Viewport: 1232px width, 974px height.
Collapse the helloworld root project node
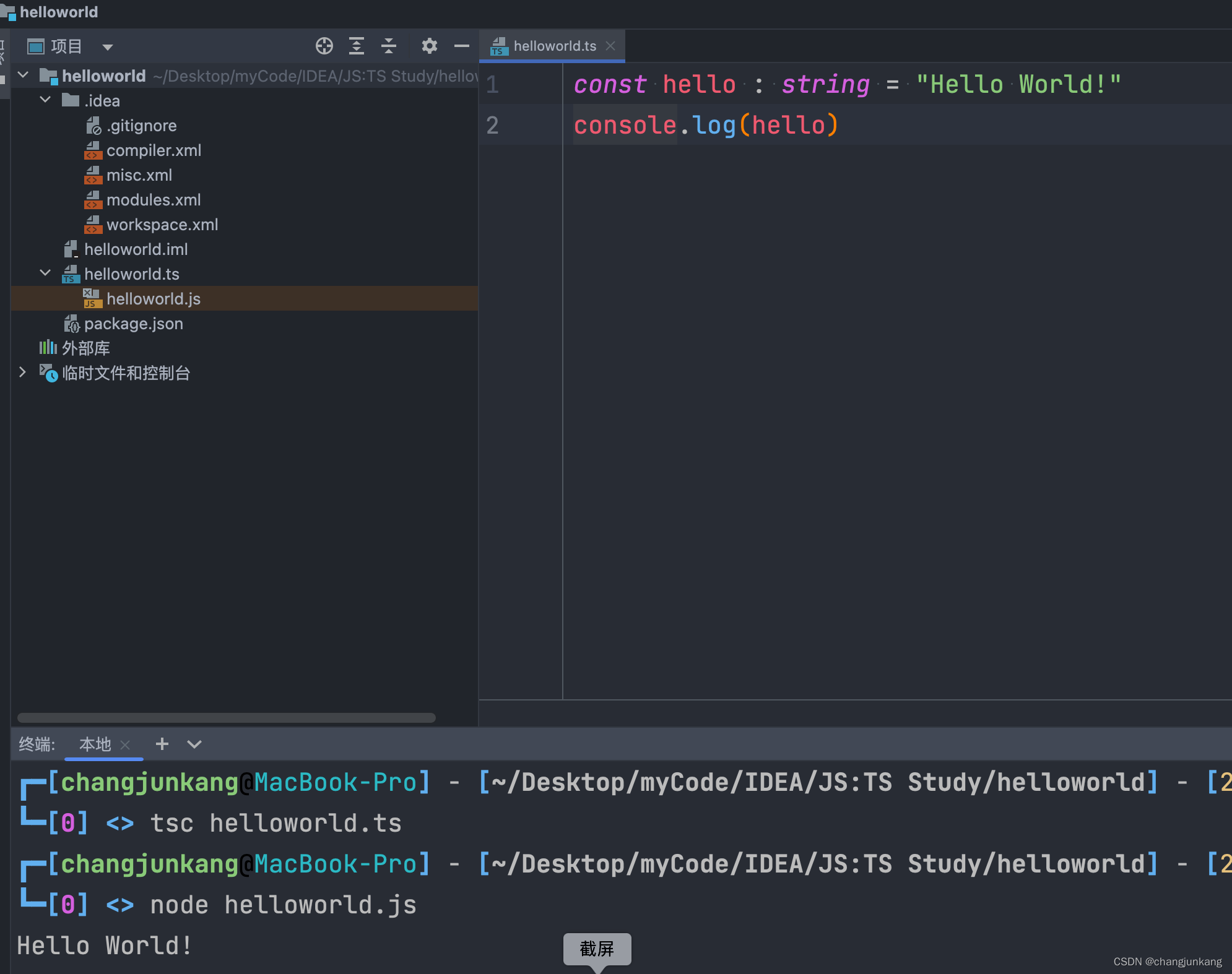click(24, 75)
